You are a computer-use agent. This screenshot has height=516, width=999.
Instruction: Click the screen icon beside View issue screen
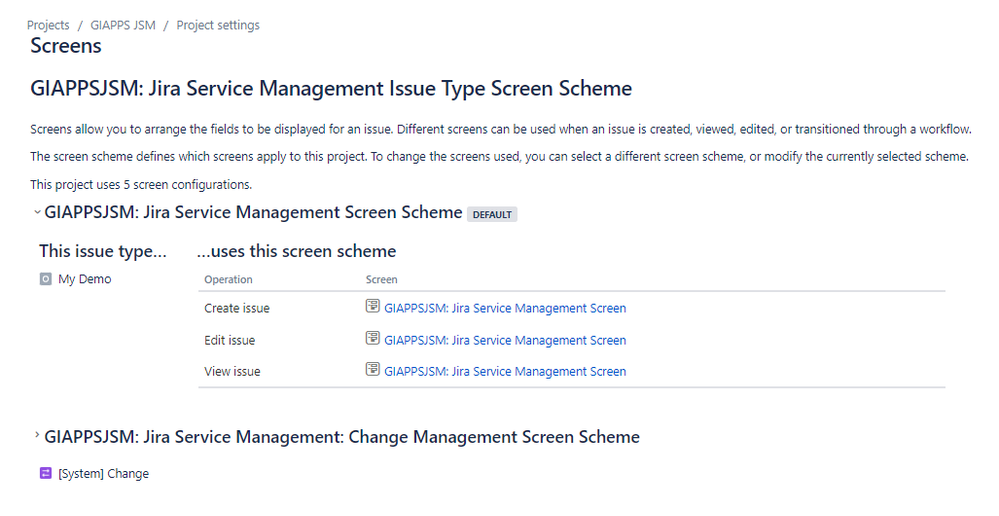pos(373,369)
